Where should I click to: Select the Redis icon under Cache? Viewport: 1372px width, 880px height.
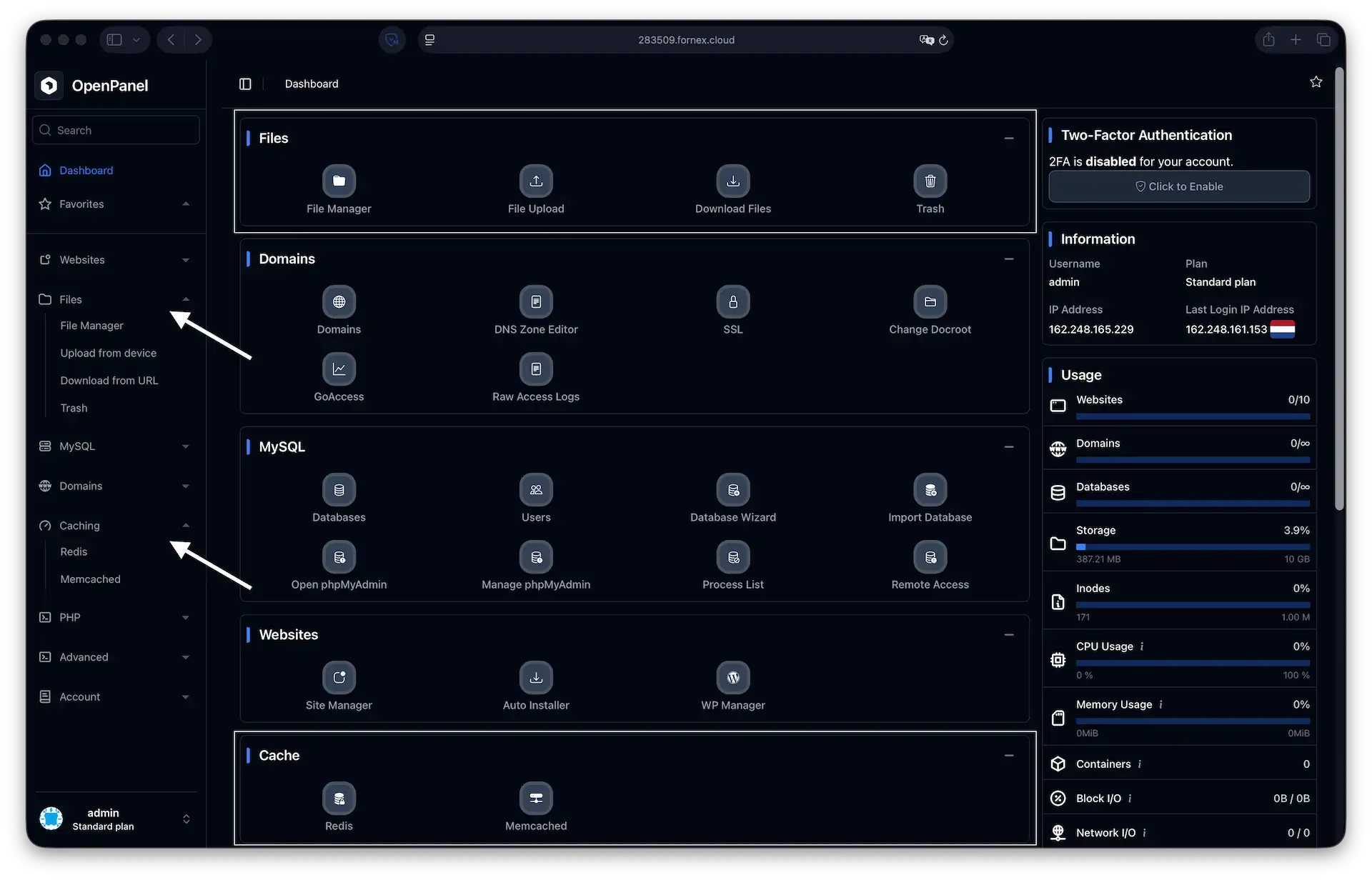(x=339, y=798)
